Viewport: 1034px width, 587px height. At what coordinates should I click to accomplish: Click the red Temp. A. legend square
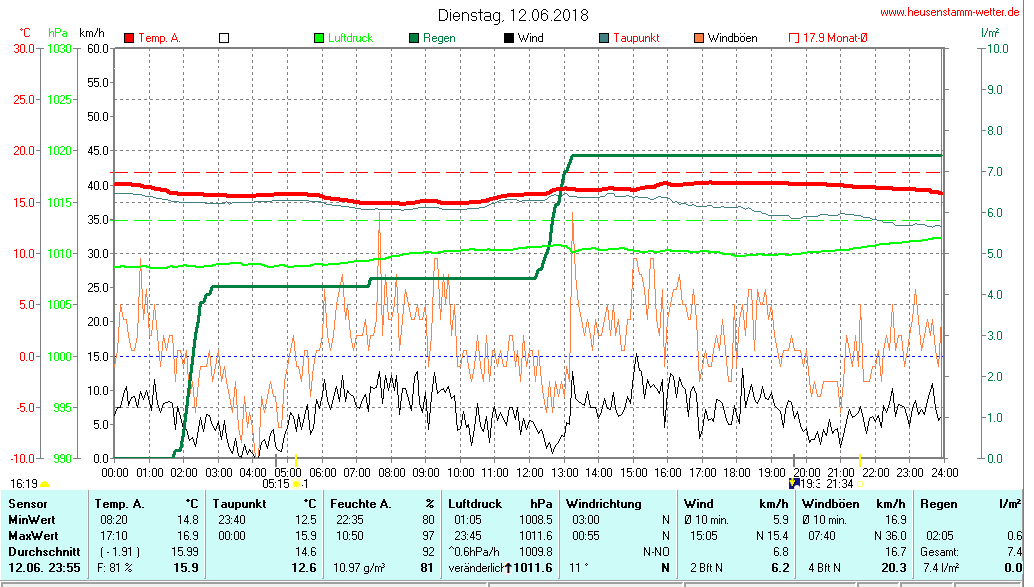pos(129,38)
